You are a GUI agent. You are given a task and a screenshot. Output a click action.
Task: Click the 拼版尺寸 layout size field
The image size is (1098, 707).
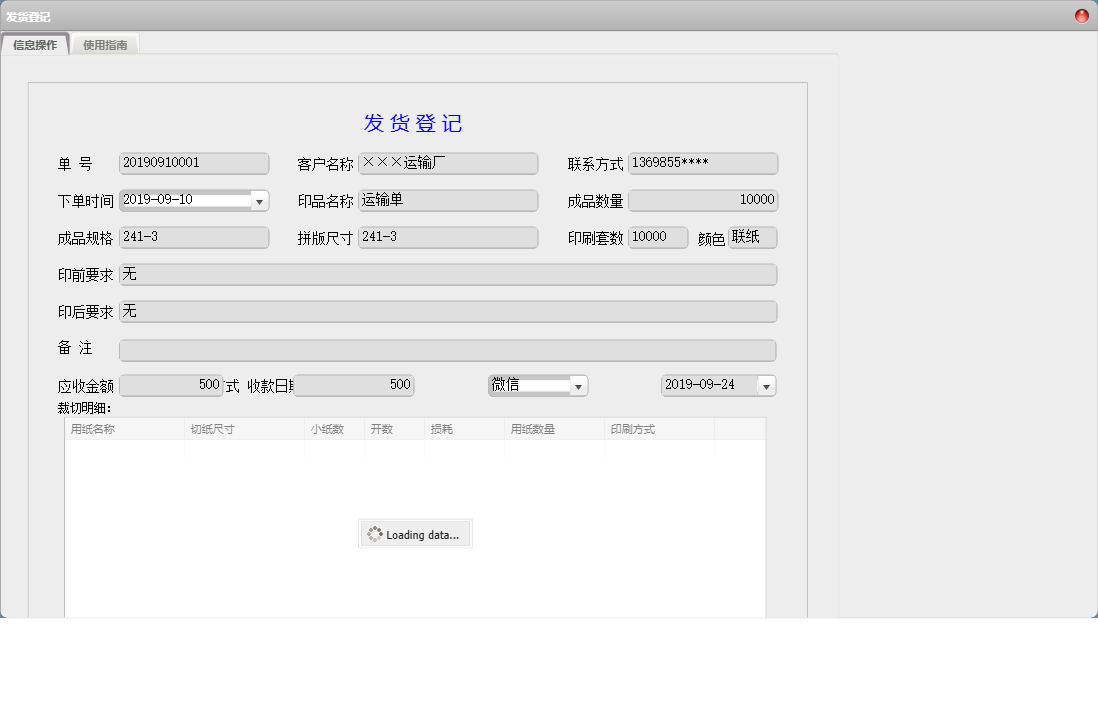[x=447, y=237]
